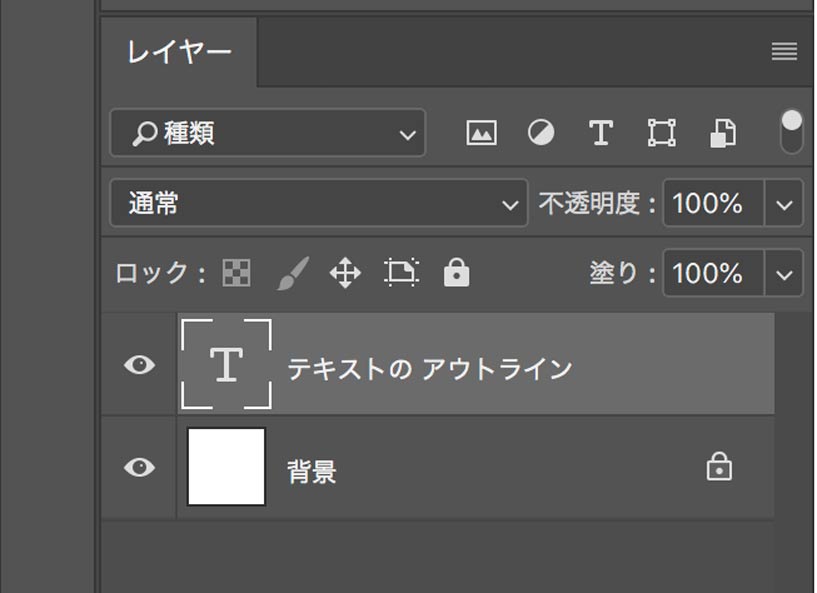817x593 pixels.
Task: Click the white 背景 layer thumbnail
Action: click(x=226, y=466)
